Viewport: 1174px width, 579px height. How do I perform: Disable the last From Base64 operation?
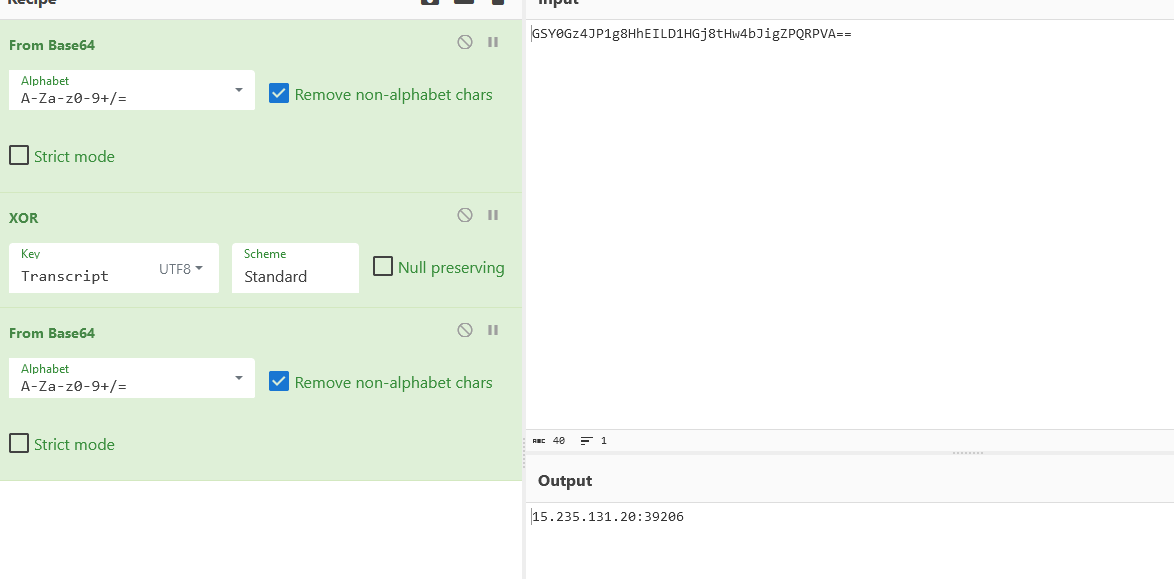click(465, 330)
